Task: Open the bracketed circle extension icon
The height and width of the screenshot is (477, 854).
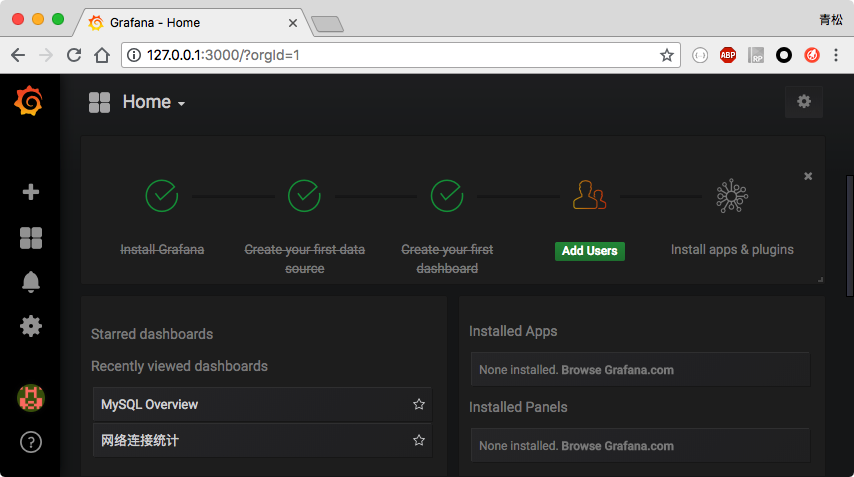Action: [x=700, y=55]
